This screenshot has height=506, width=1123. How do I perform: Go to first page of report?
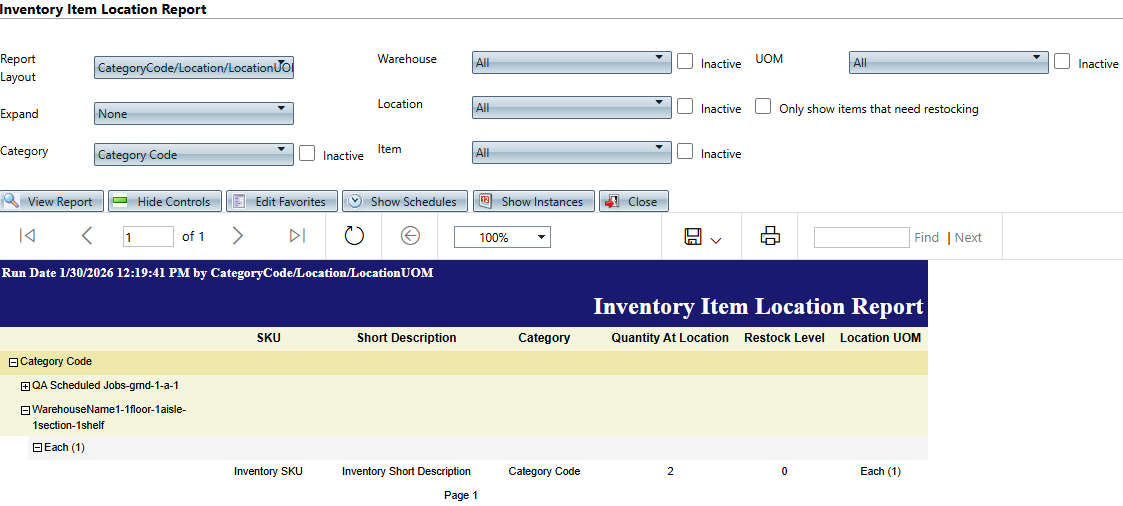28,236
